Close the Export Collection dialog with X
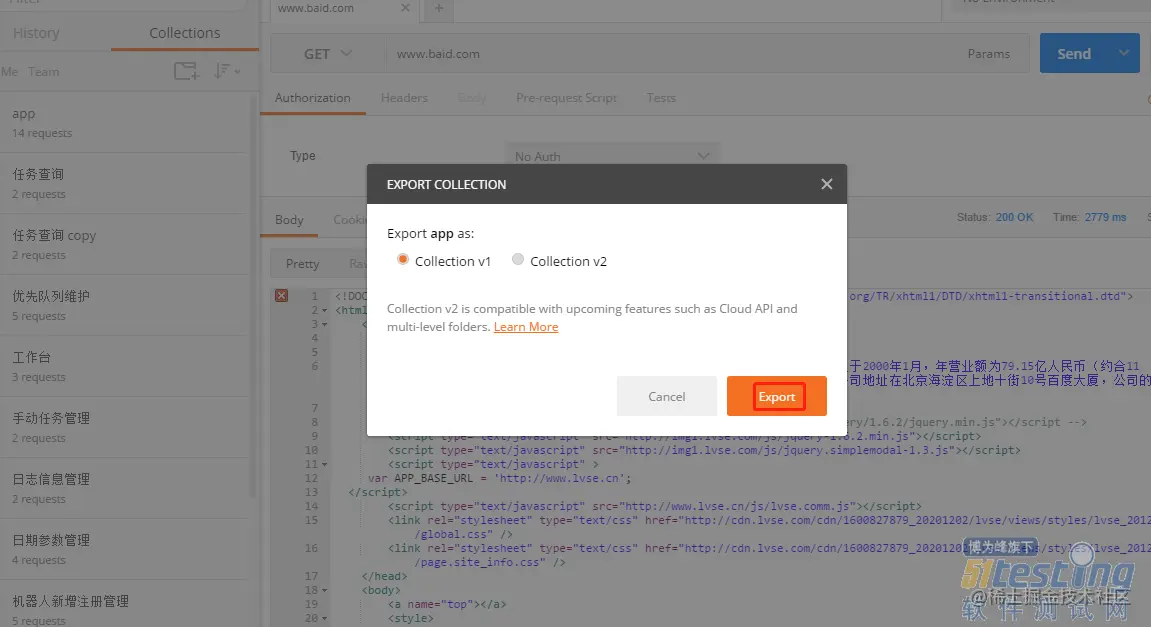 pyautogui.click(x=827, y=184)
